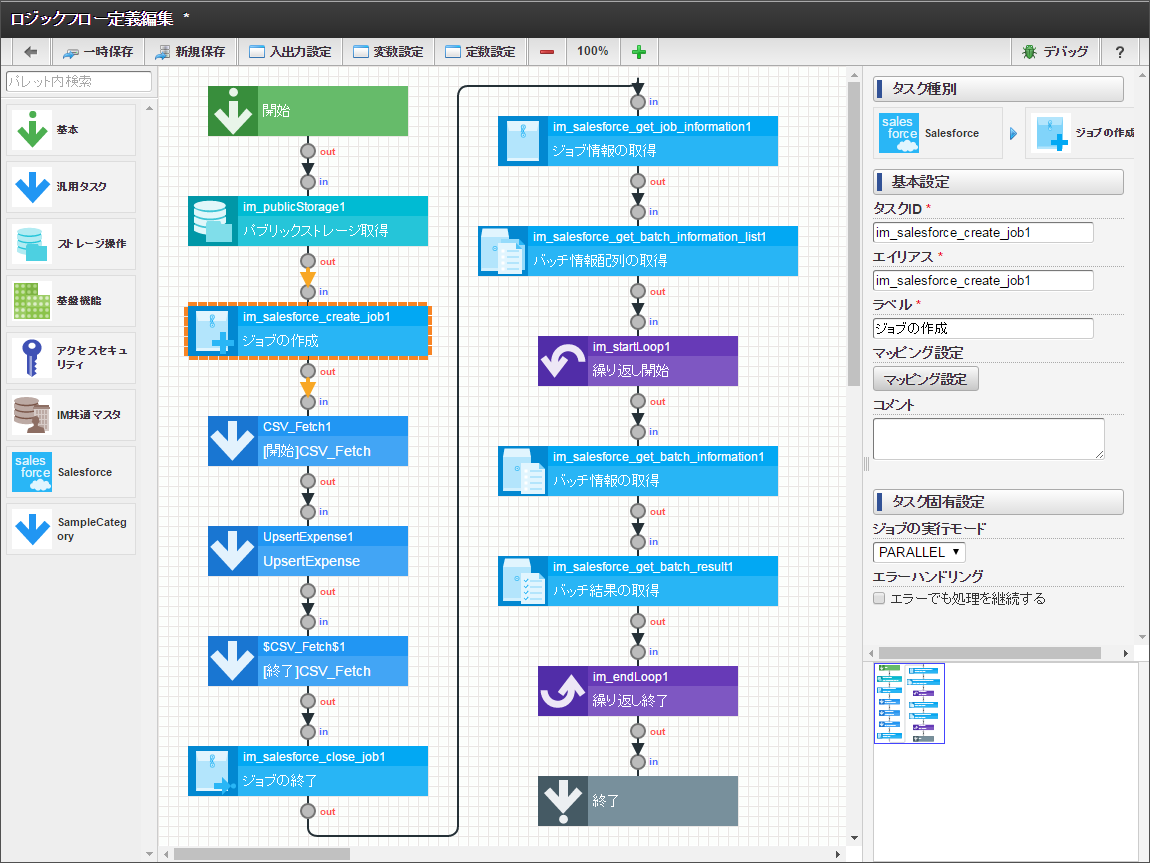Click the red minus zoom-out icon
Screen dimensions: 1150x863
(546, 52)
